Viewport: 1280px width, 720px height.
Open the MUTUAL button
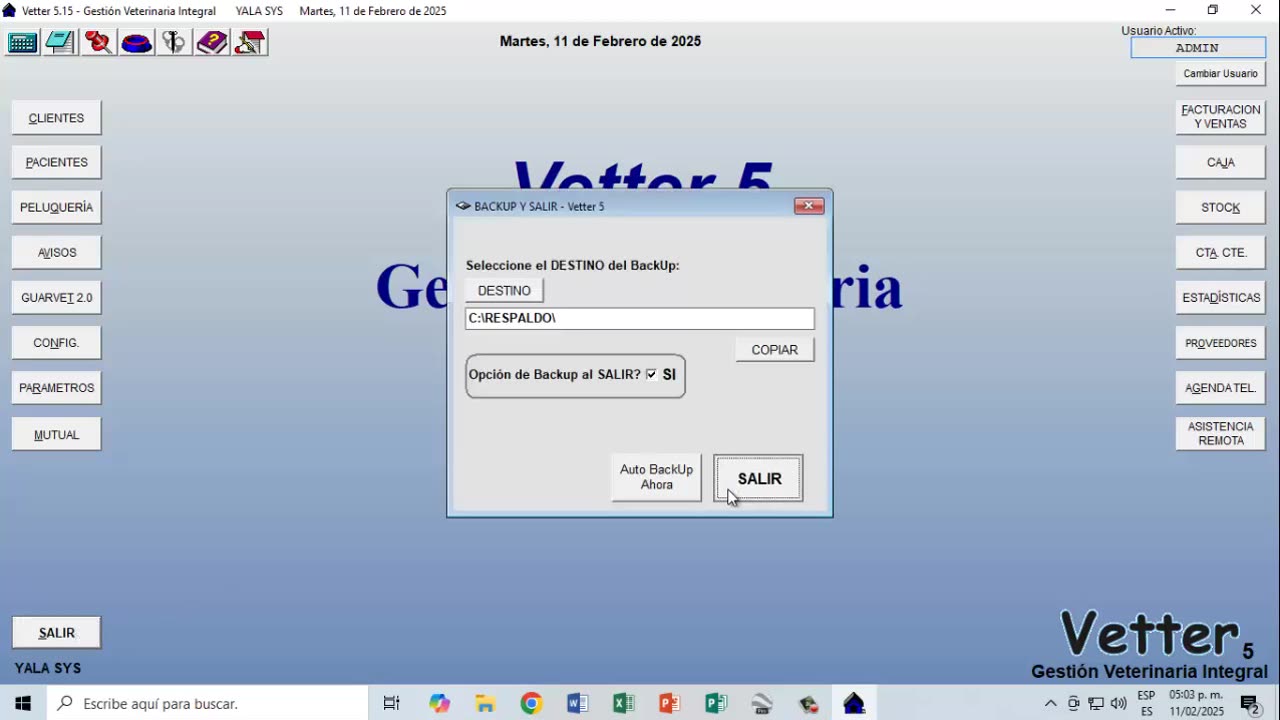pos(56,434)
